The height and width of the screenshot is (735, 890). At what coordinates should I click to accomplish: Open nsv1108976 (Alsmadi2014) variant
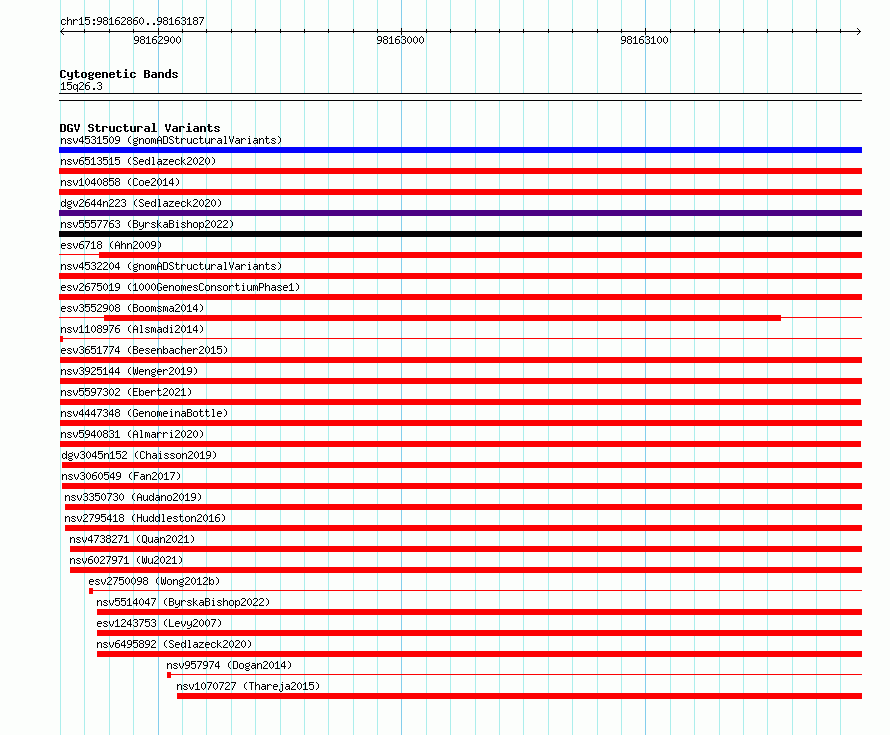click(x=132, y=329)
